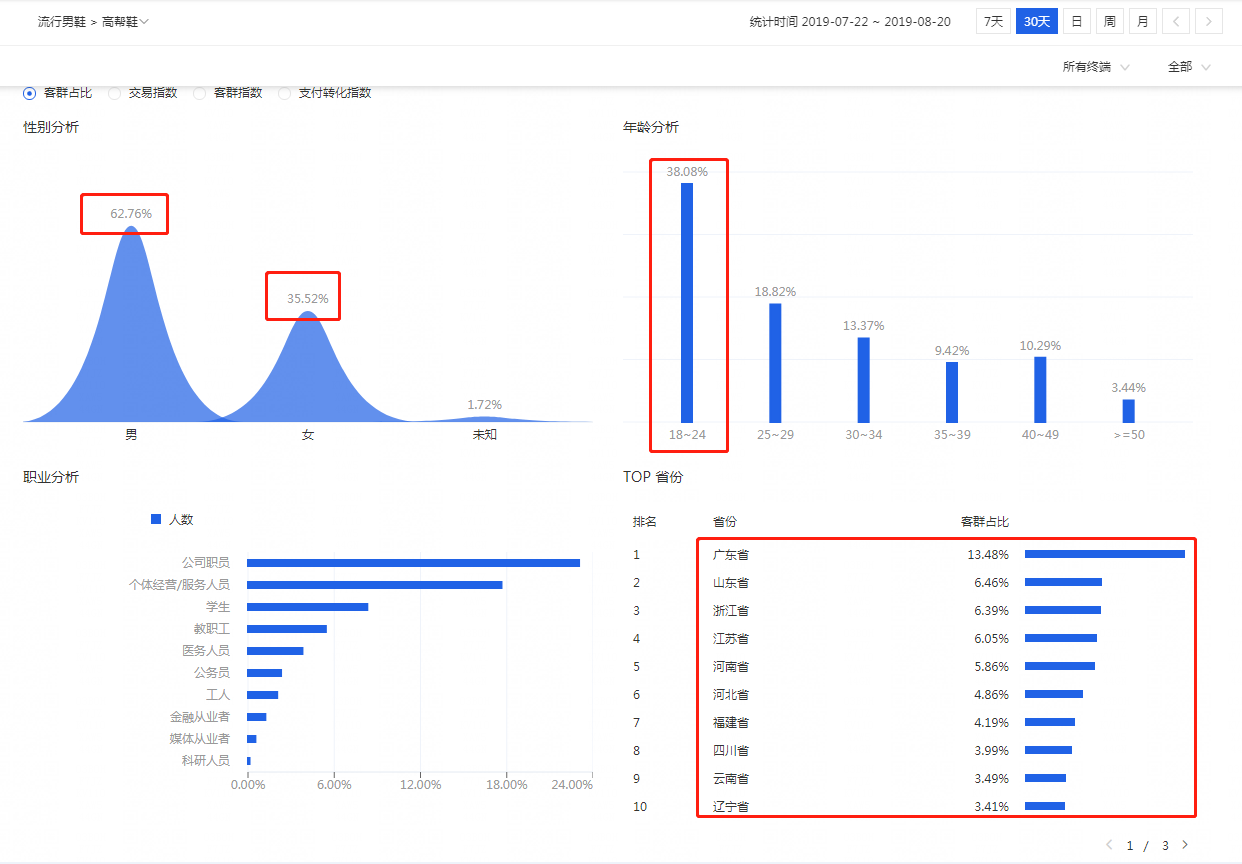
Task: Select the 客群占比 radio button
Action: 30,93
